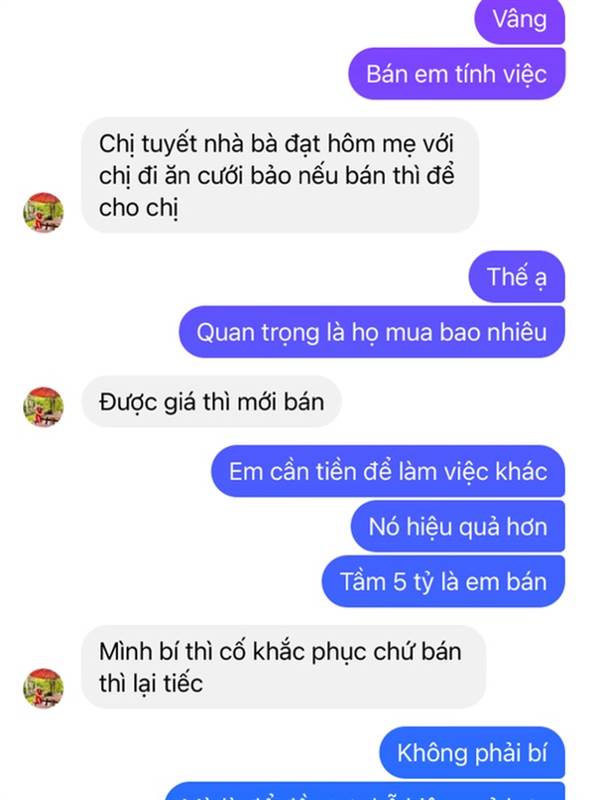Tap the avatar beside 'thì lại tiếc' message
Image resolution: width=600 pixels, height=800 pixels.
(43, 688)
